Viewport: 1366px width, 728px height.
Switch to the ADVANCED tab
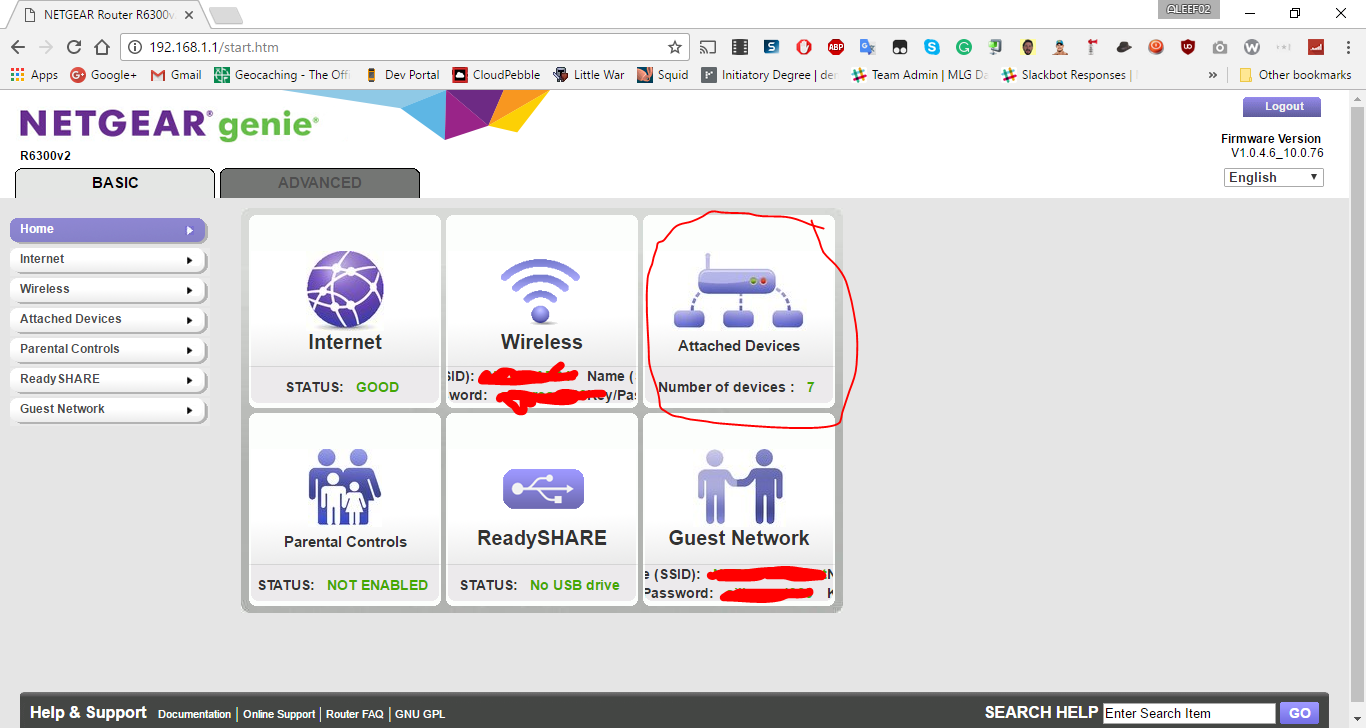pyautogui.click(x=319, y=183)
